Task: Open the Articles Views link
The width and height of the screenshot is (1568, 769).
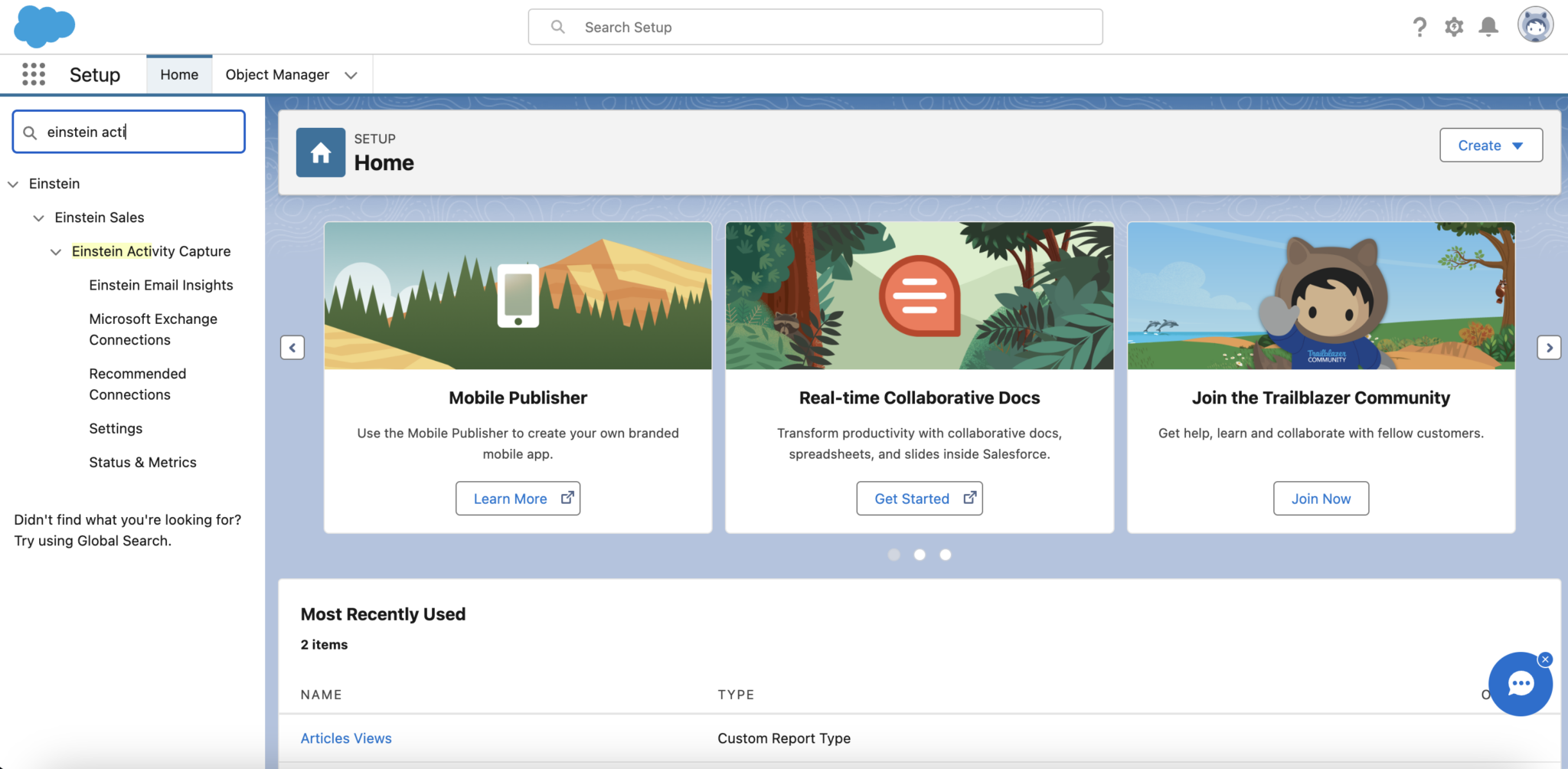Action: point(346,738)
